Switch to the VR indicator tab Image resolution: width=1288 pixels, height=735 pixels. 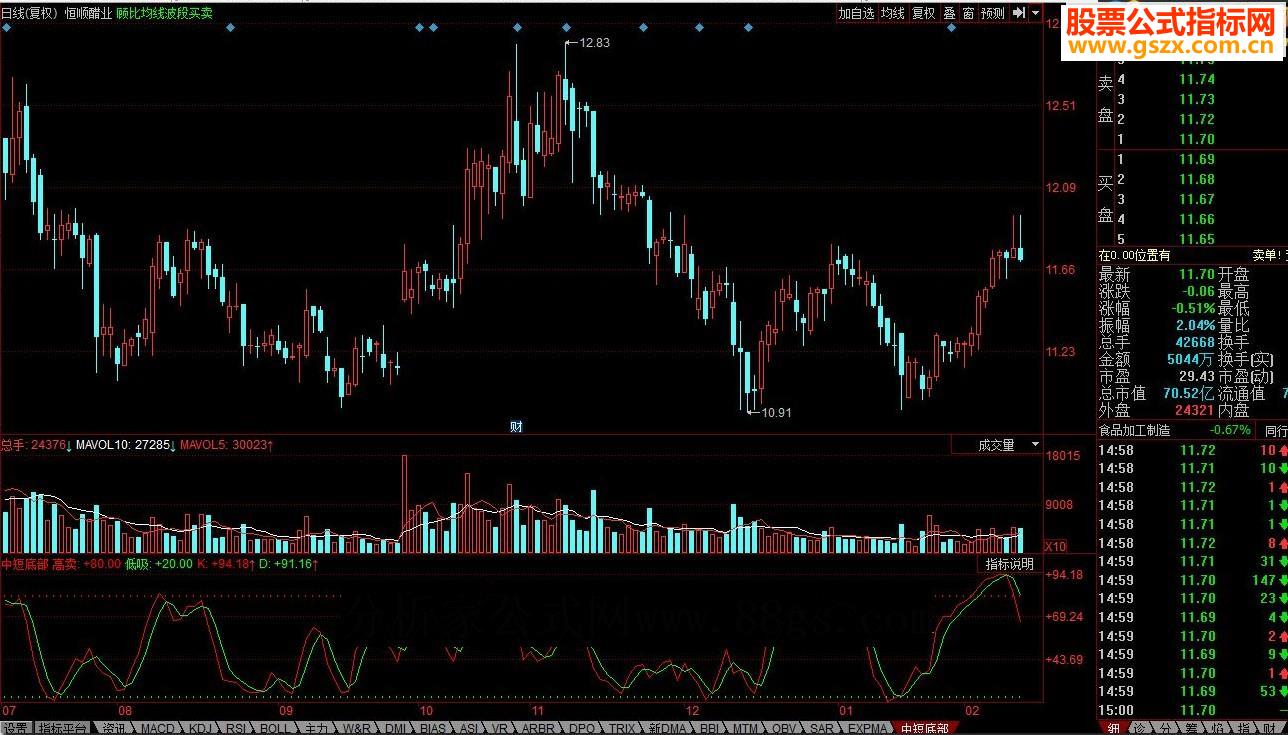(500, 728)
